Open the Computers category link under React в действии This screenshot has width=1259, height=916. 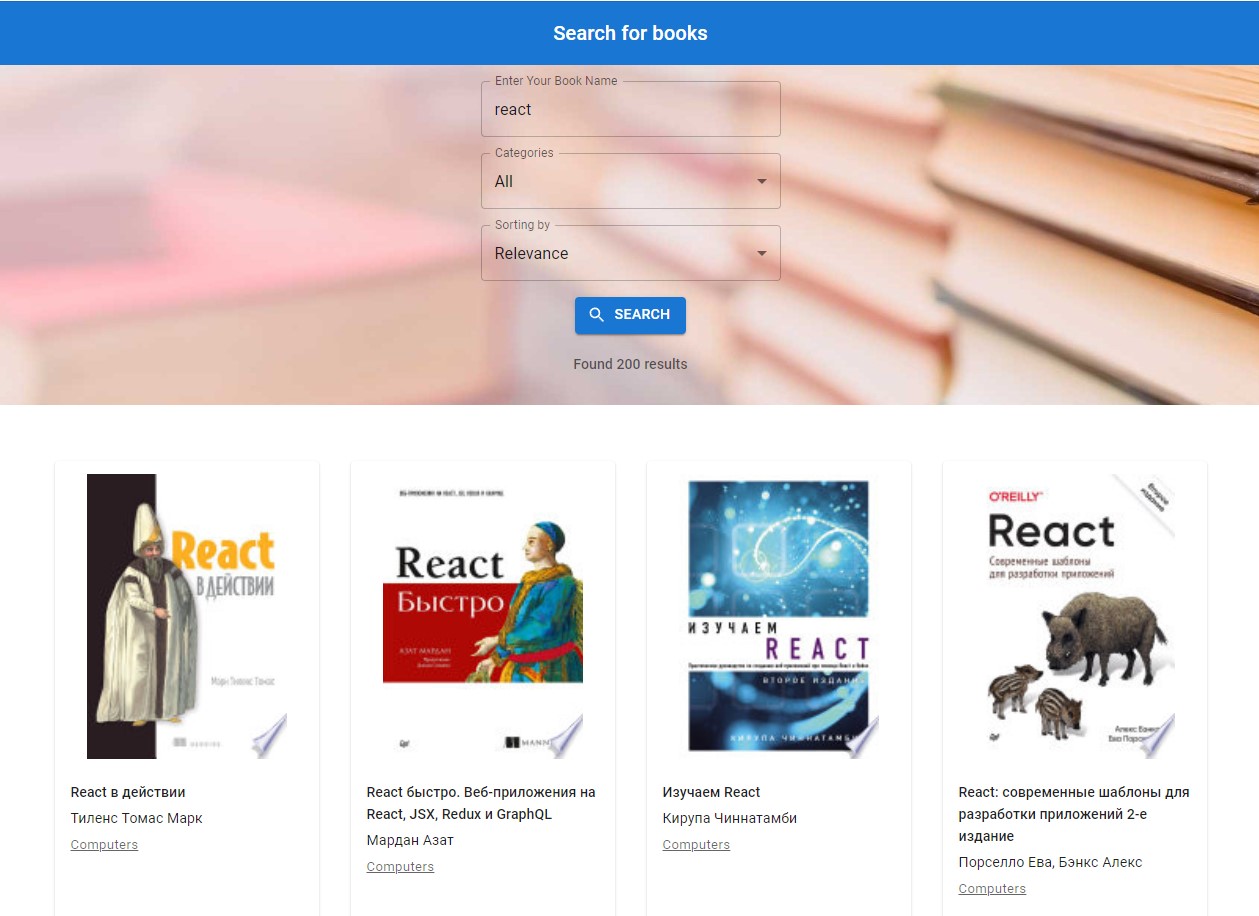(x=104, y=844)
